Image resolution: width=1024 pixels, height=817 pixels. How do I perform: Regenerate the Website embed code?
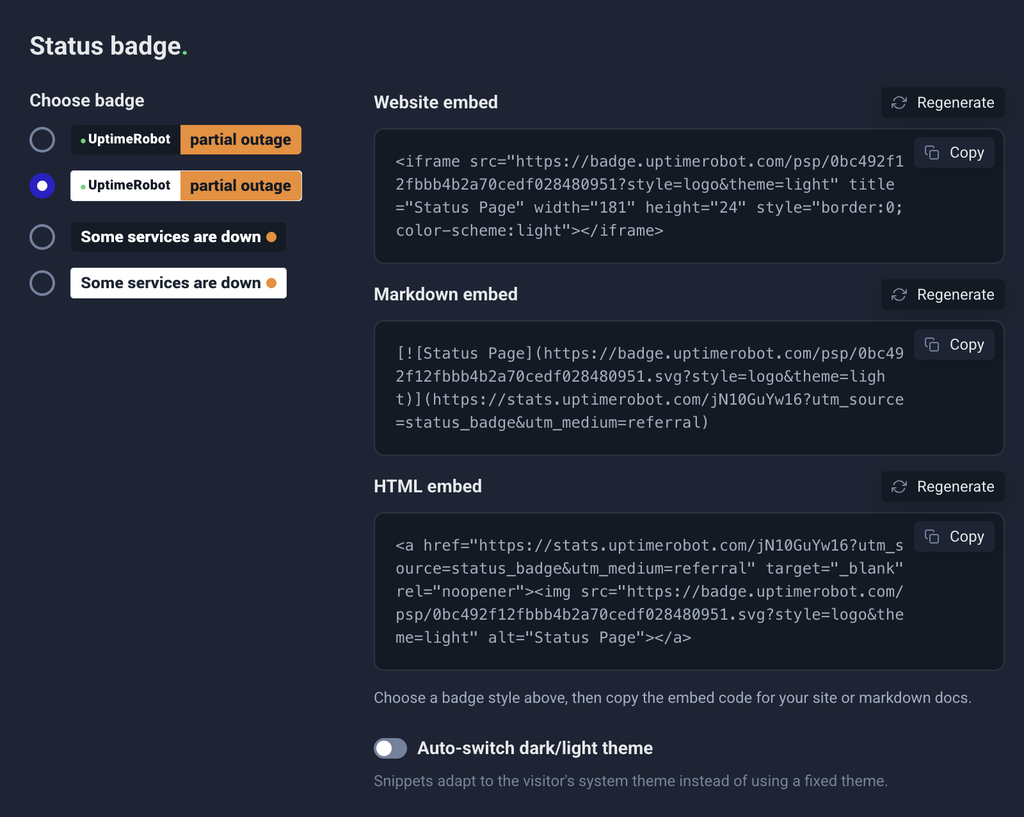(942, 103)
